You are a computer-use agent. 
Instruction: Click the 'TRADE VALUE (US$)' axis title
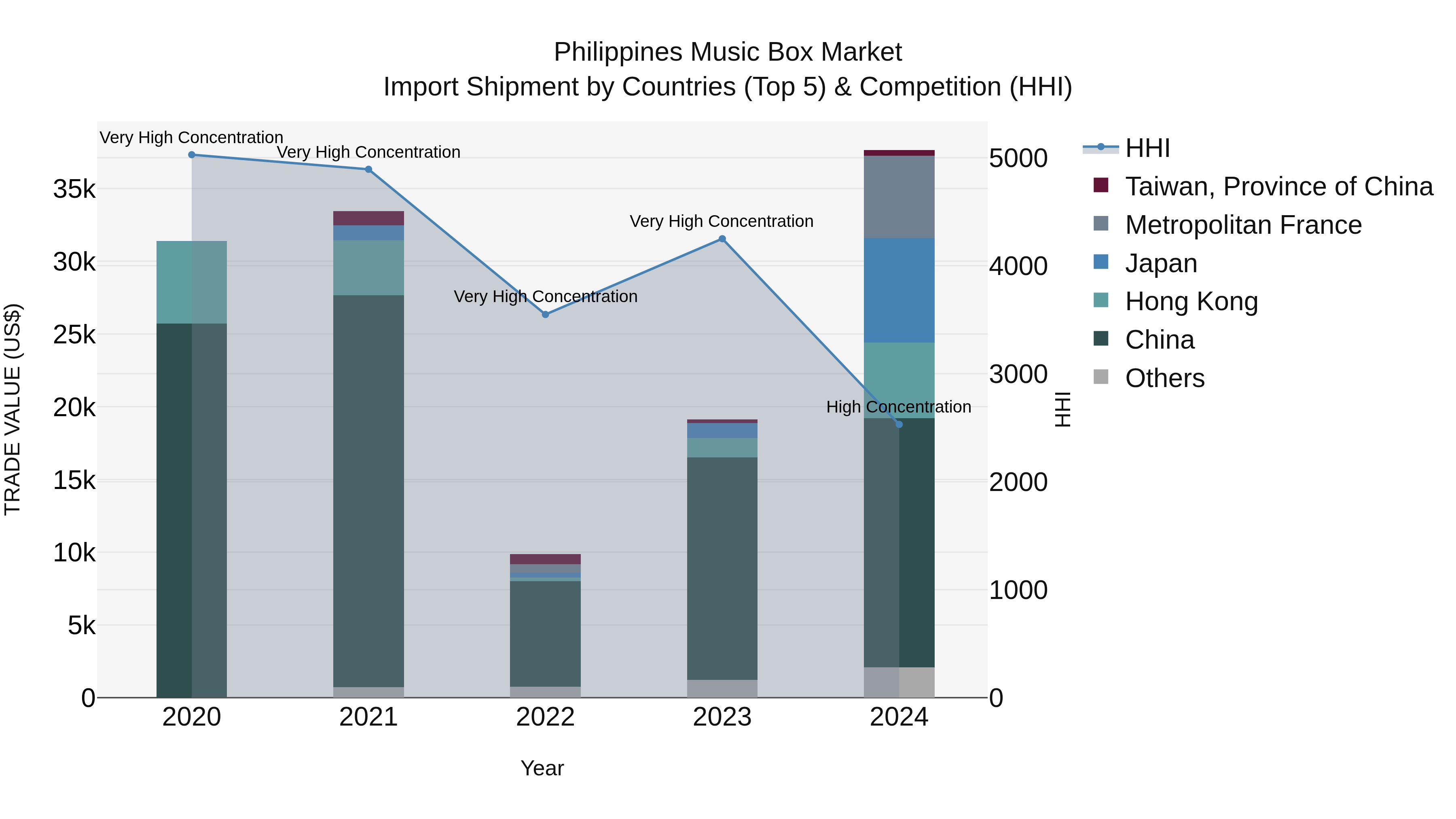(13, 409)
